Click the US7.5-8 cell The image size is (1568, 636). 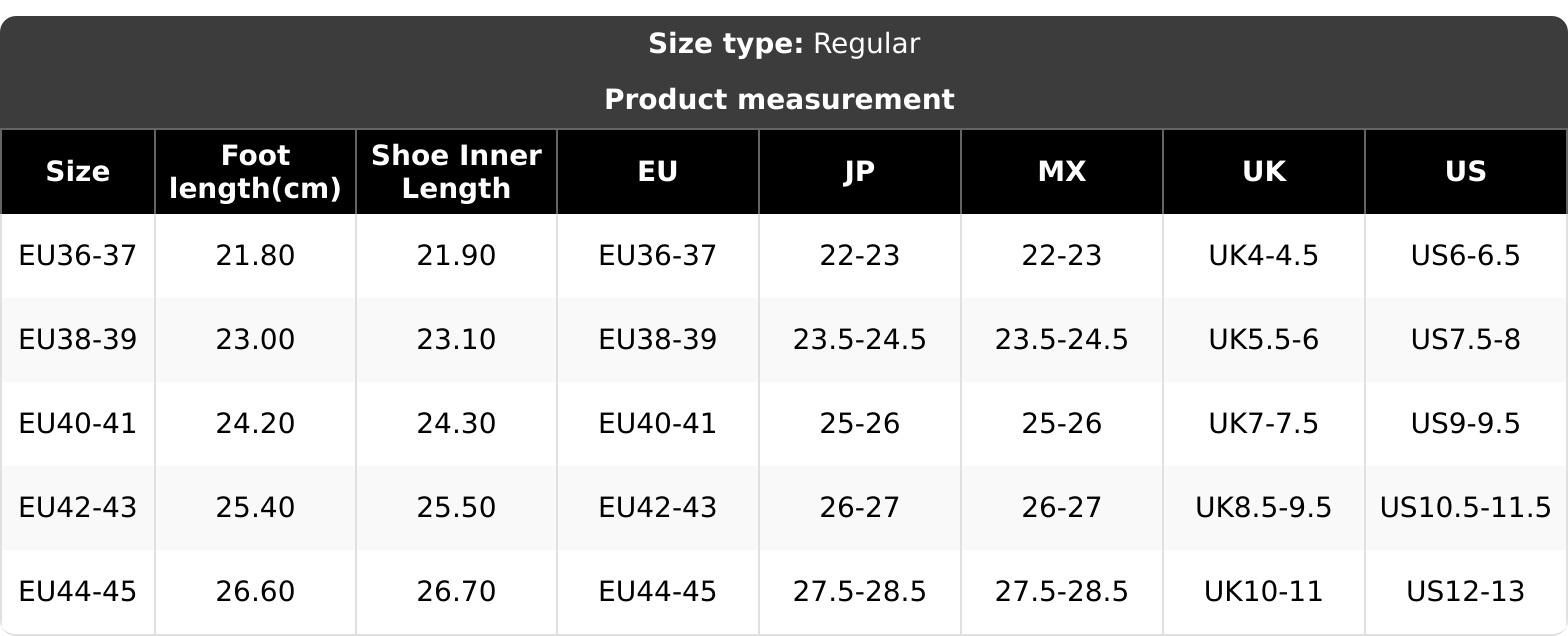click(x=1465, y=340)
